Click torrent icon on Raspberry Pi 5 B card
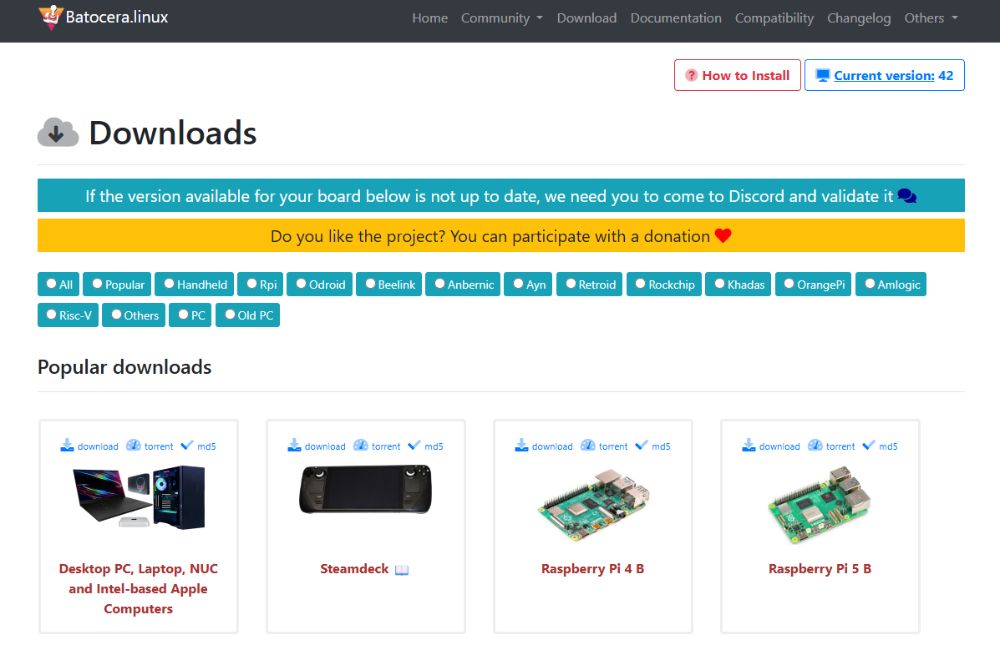This screenshot has width=1000, height=645. pos(815,446)
